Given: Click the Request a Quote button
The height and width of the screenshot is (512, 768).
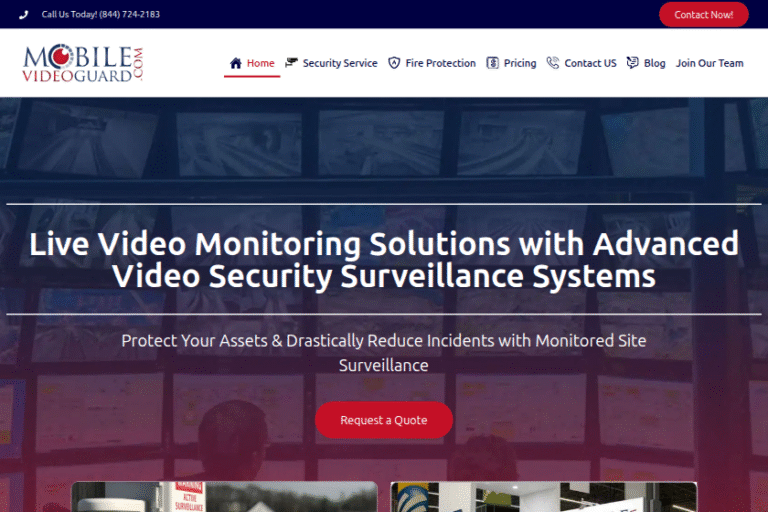Looking at the screenshot, I should pos(384,420).
